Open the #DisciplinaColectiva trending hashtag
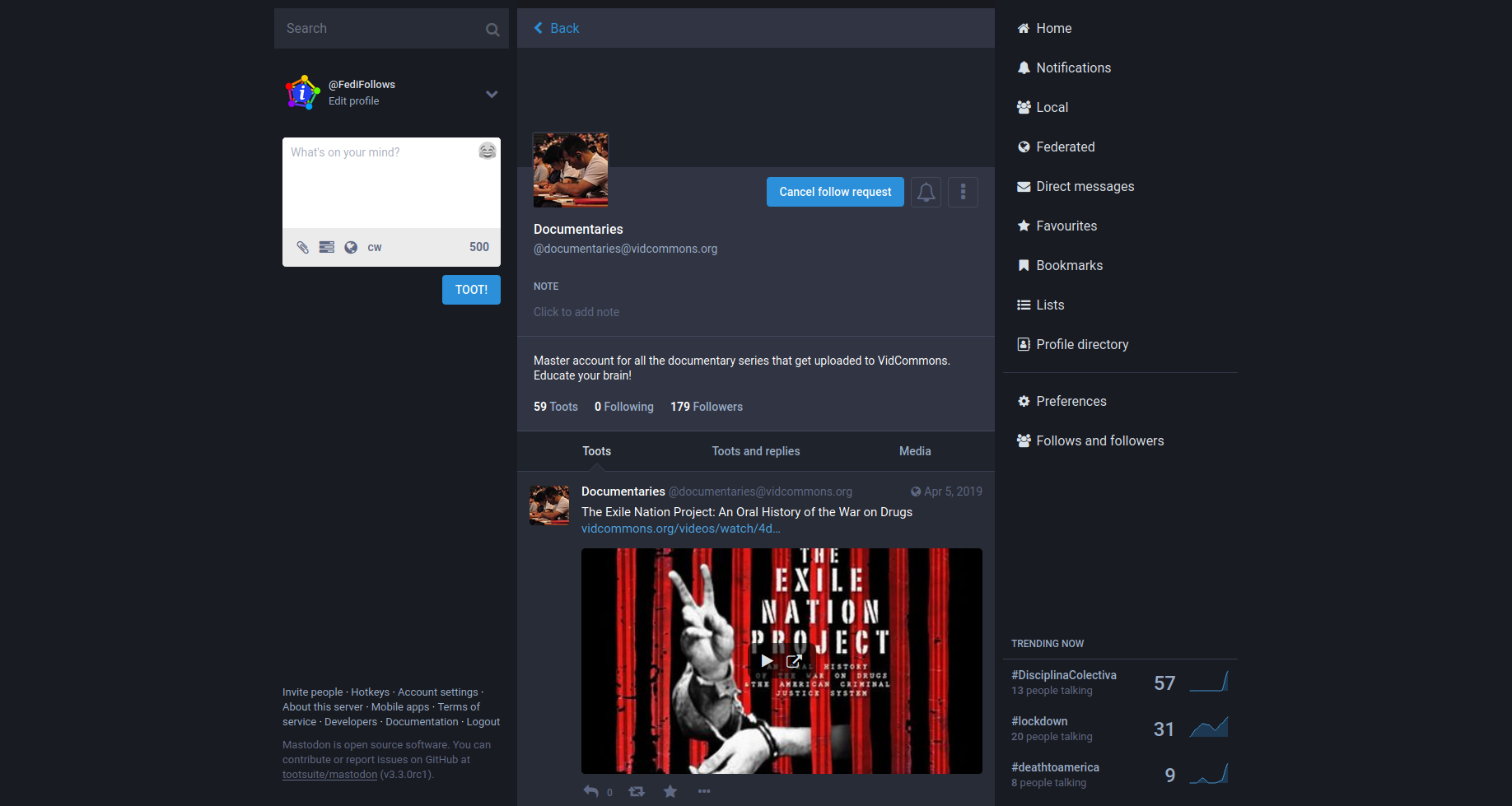 (1064, 675)
